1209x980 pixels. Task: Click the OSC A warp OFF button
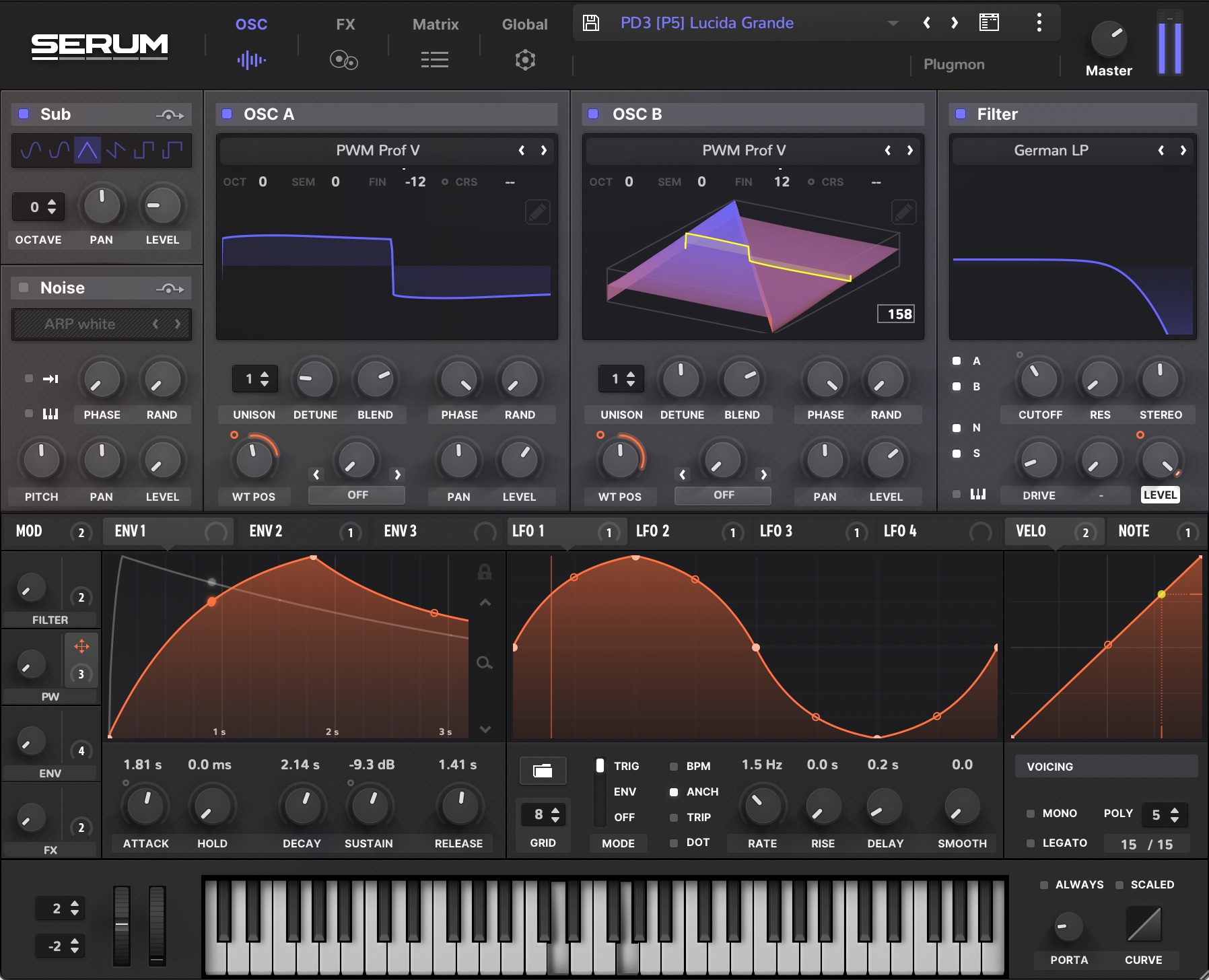pyautogui.click(x=357, y=495)
